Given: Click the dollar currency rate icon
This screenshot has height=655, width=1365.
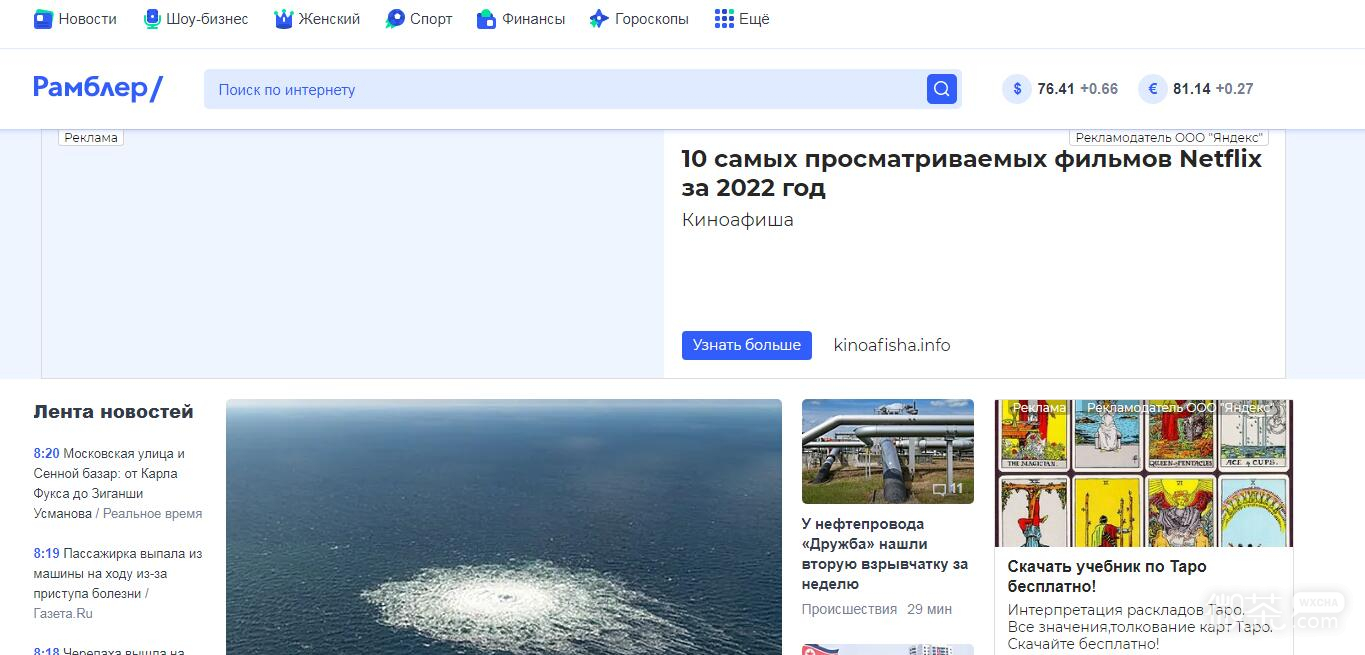Looking at the screenshot, I should point(1017,89).
